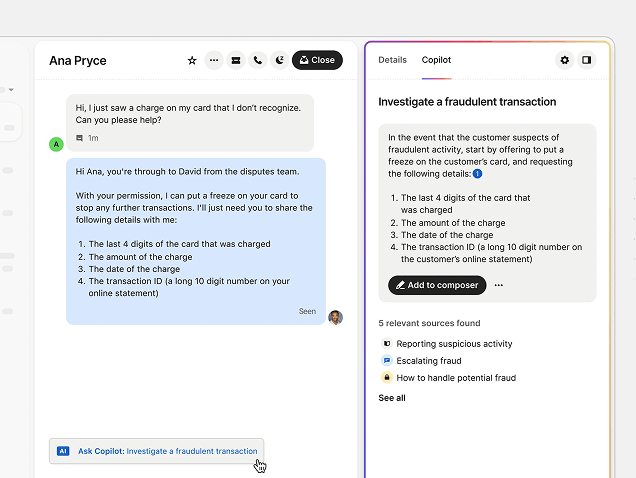Expand the sources list with See all
The width and height of the screenshot is (636, 478).
392,398
